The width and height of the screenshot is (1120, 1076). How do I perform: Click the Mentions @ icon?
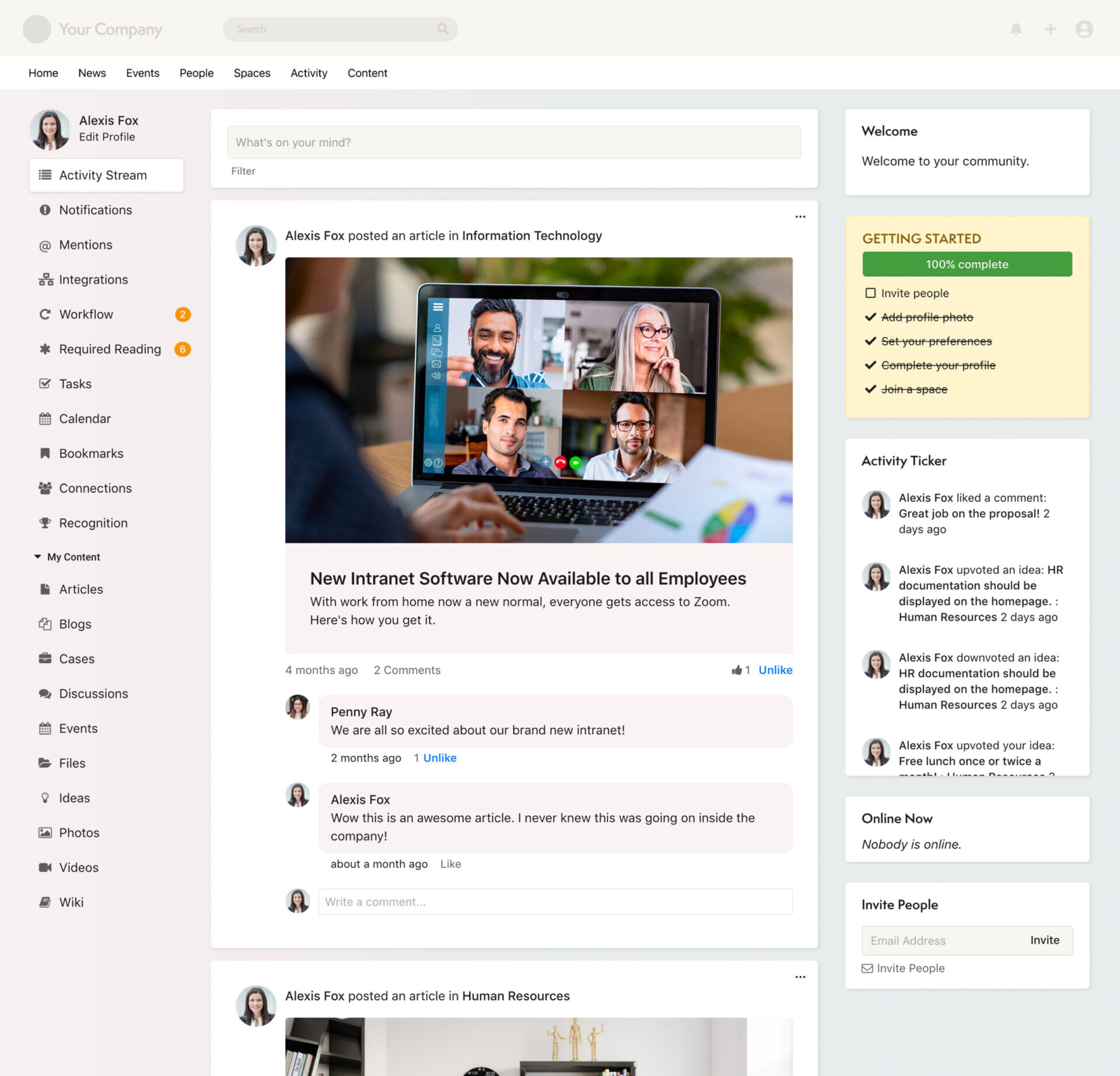[45, 245]
